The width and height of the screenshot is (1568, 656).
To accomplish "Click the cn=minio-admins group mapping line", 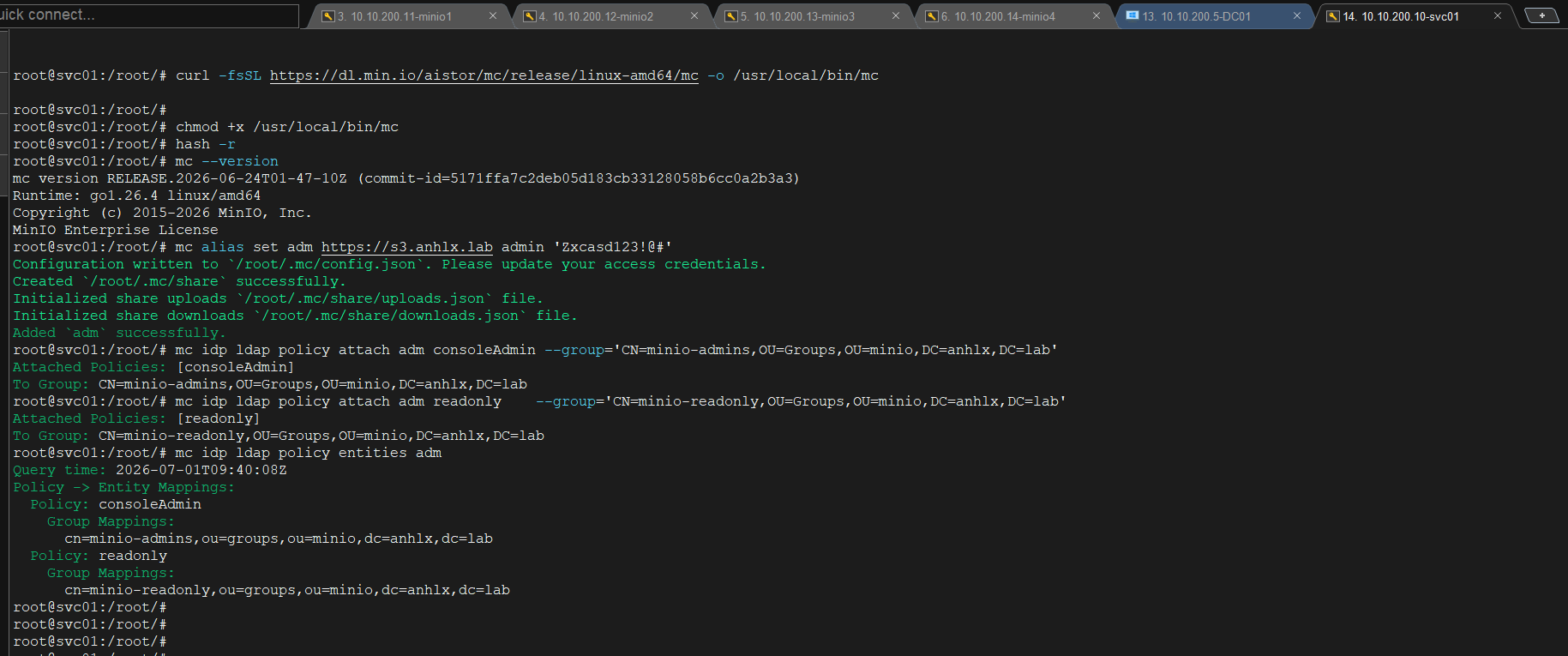I will click(x=279, y=539).
